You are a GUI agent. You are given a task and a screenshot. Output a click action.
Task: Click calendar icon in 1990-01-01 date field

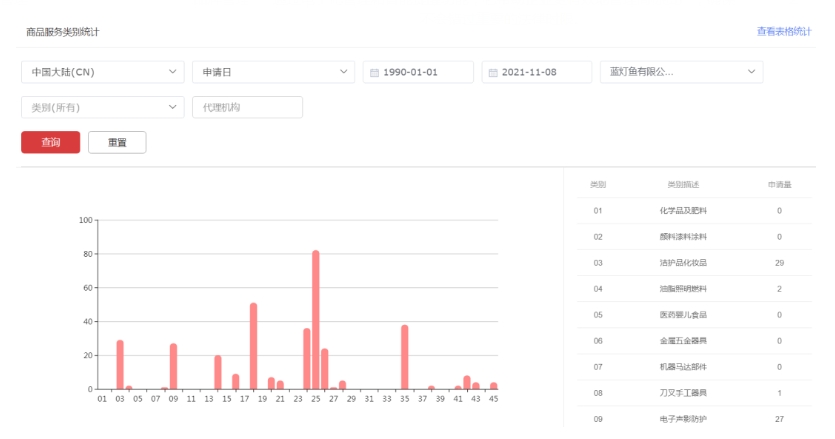[x=375, y=73]
